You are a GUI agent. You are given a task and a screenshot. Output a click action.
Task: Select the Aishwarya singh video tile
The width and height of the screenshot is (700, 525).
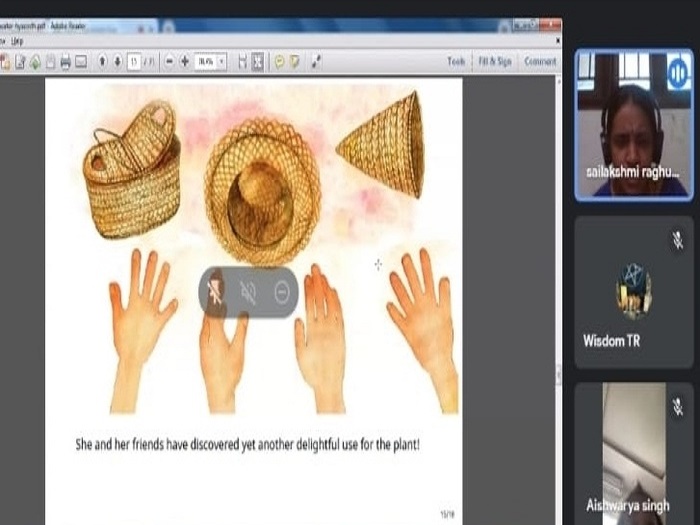[x=633, y=454]
